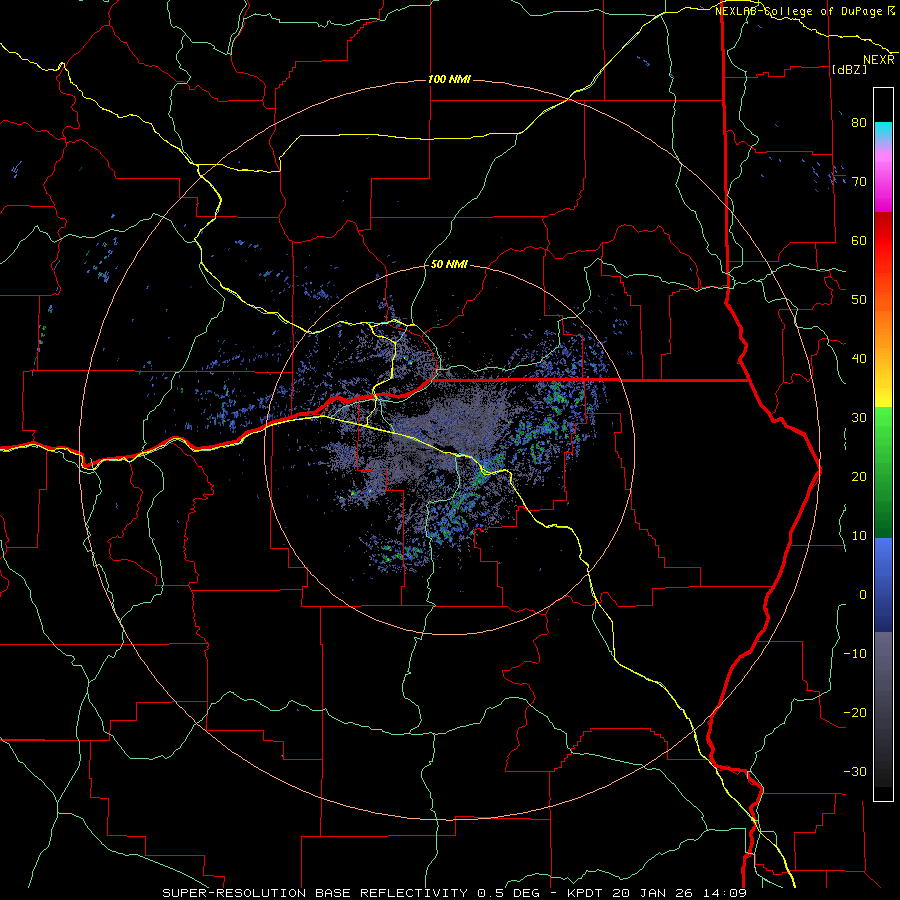Click the magenta-pink segment of the color bar

883,181
